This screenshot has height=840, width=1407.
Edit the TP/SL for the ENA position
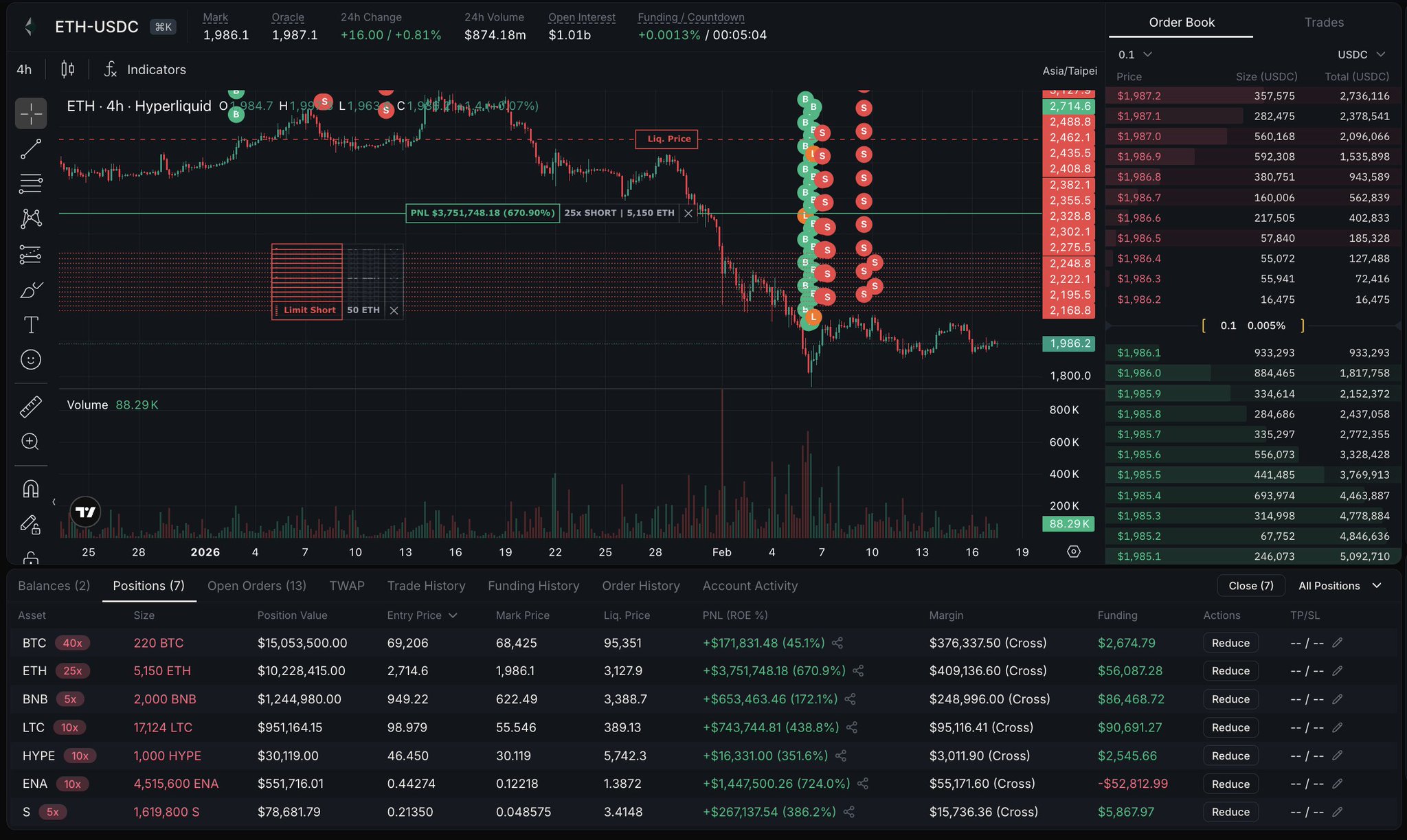point(1337,784)
